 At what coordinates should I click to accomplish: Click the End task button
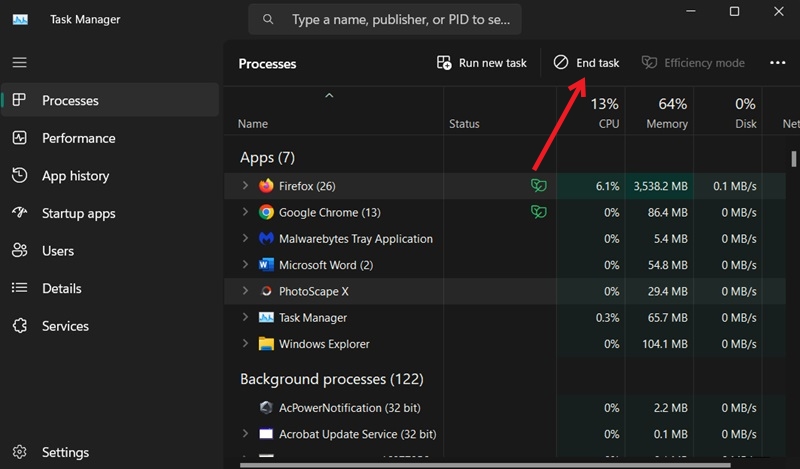(x=586, y=63)
